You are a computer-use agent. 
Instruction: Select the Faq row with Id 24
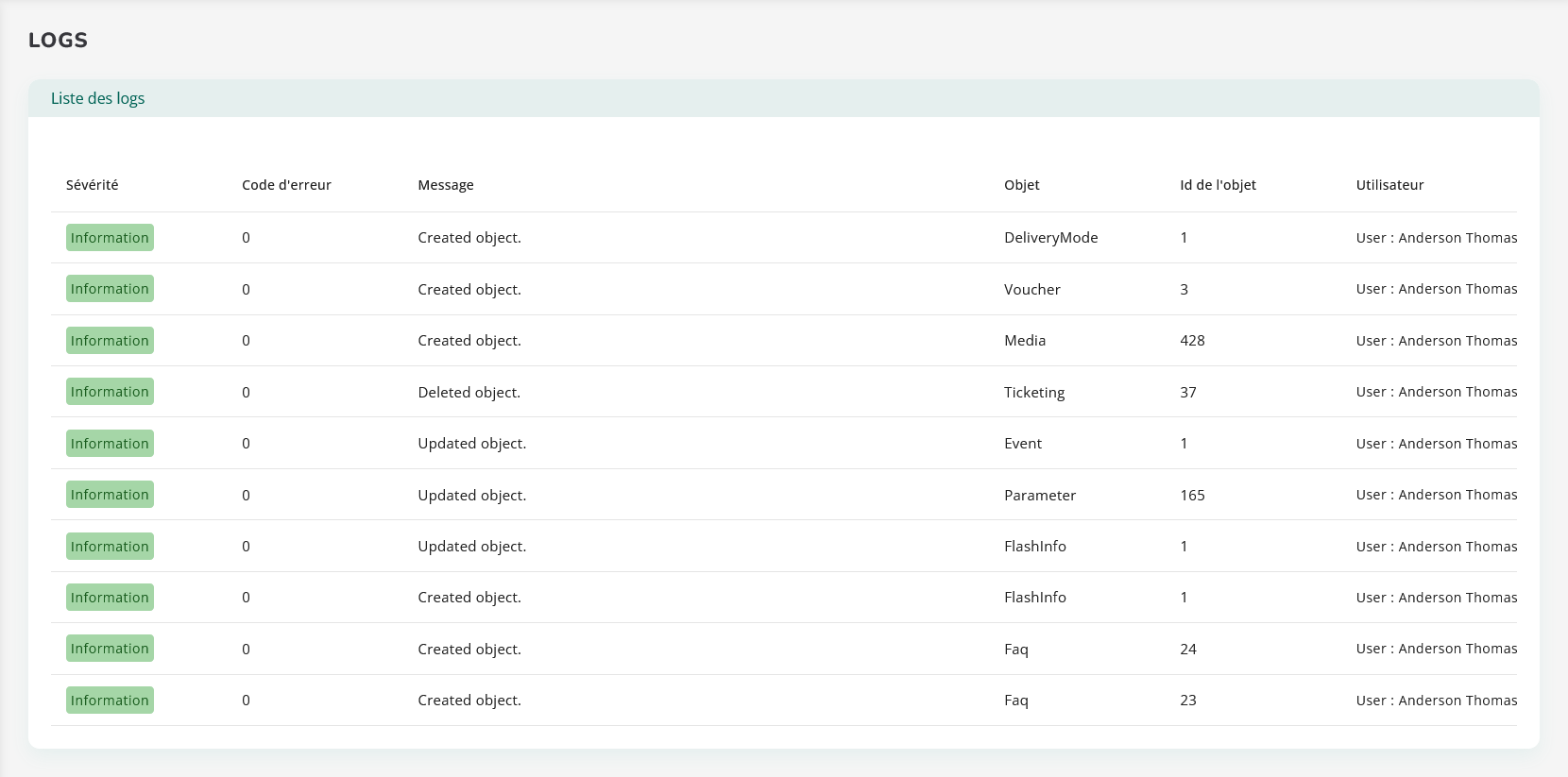tap(1015, 650)
